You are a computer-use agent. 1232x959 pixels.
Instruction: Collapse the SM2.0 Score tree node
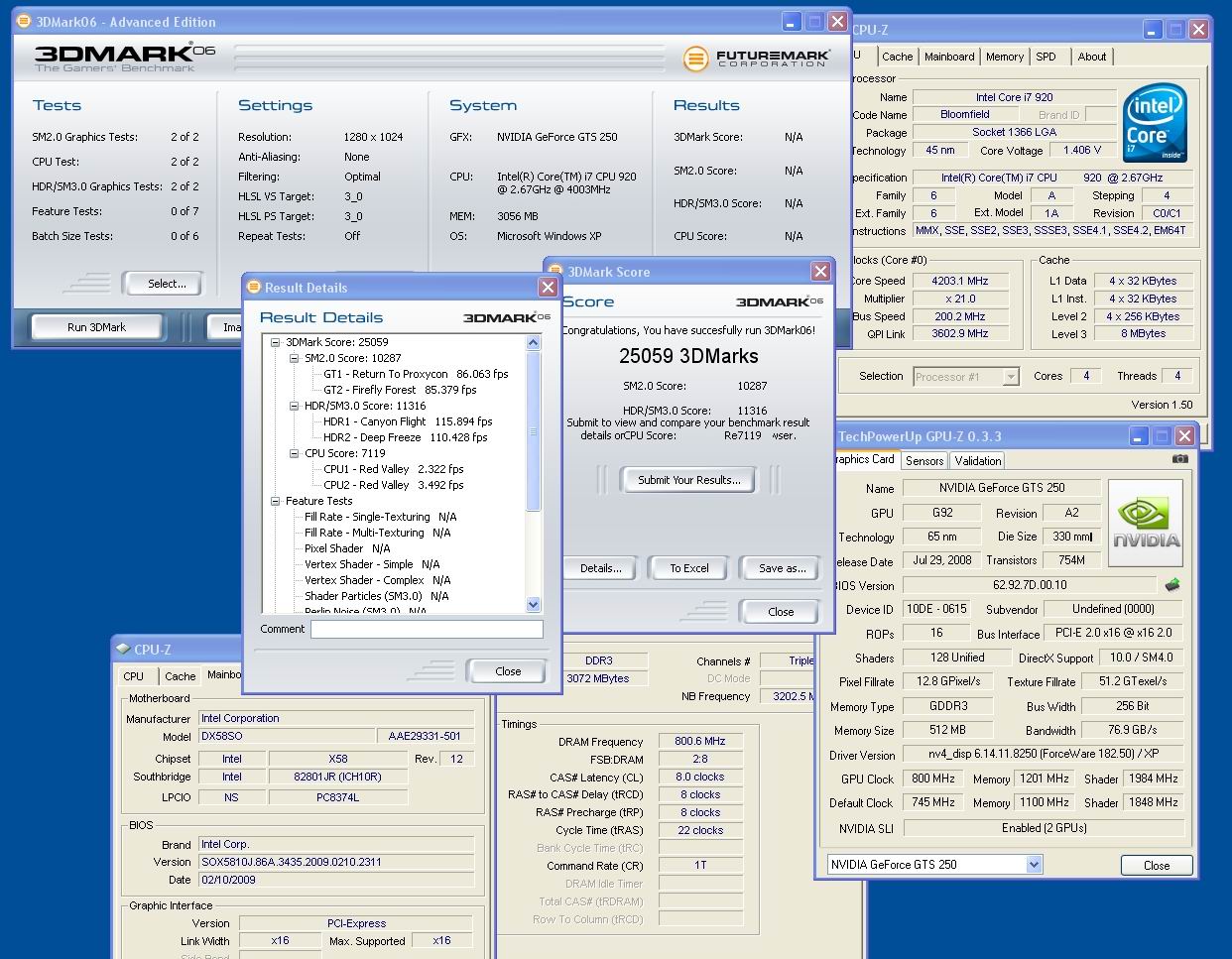pos(295,358)
